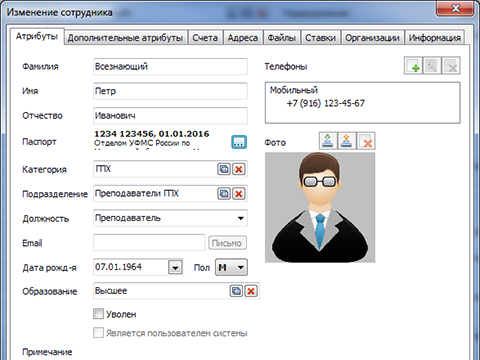Open the Ставки tab
480x360 pixels.
321,38
